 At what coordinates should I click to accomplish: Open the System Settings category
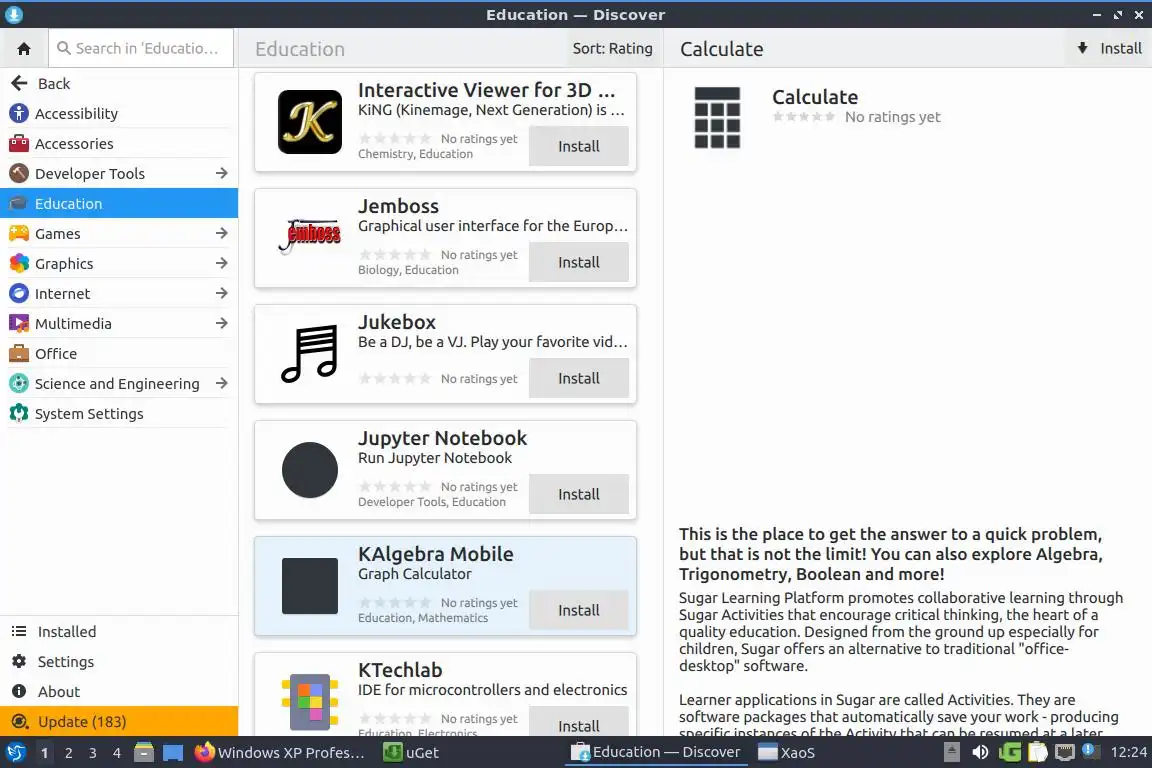pyautogui.click(x=119, y=414)
